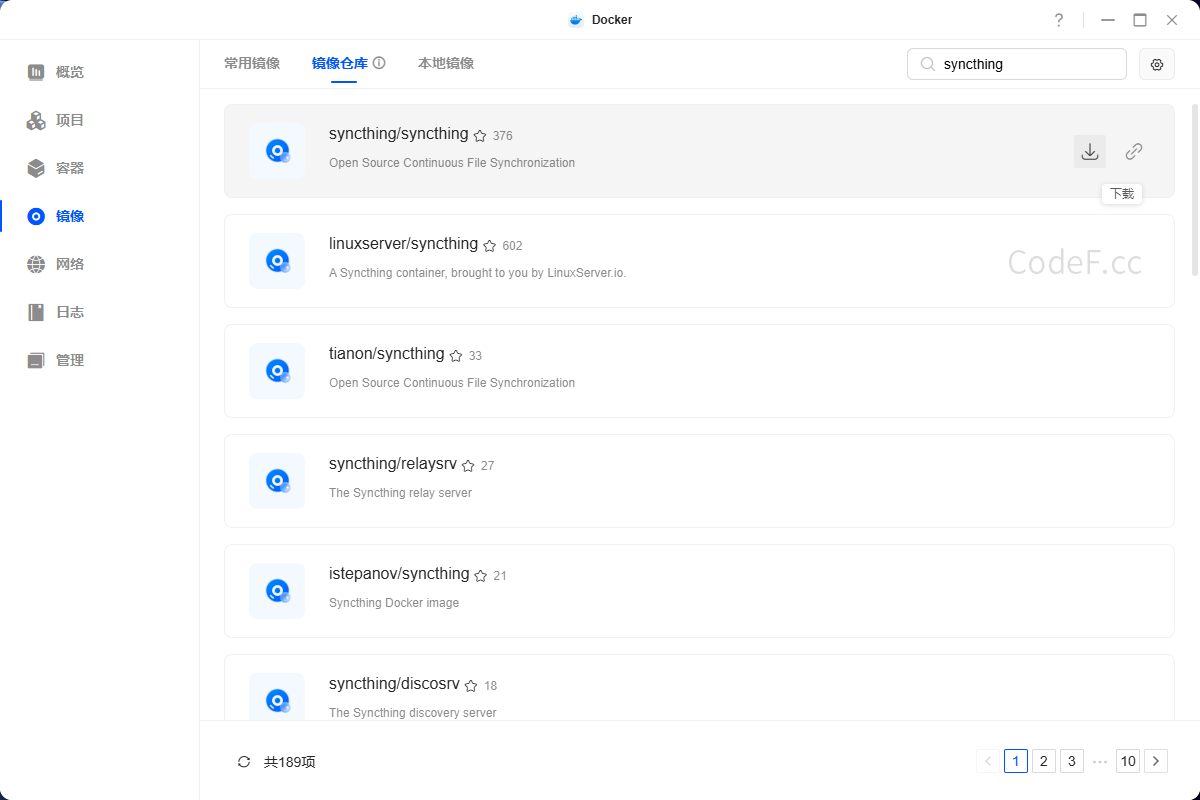1200x800 pixels.
Task: Click the 容器 sidebar icon
Action: coord(36,168)
